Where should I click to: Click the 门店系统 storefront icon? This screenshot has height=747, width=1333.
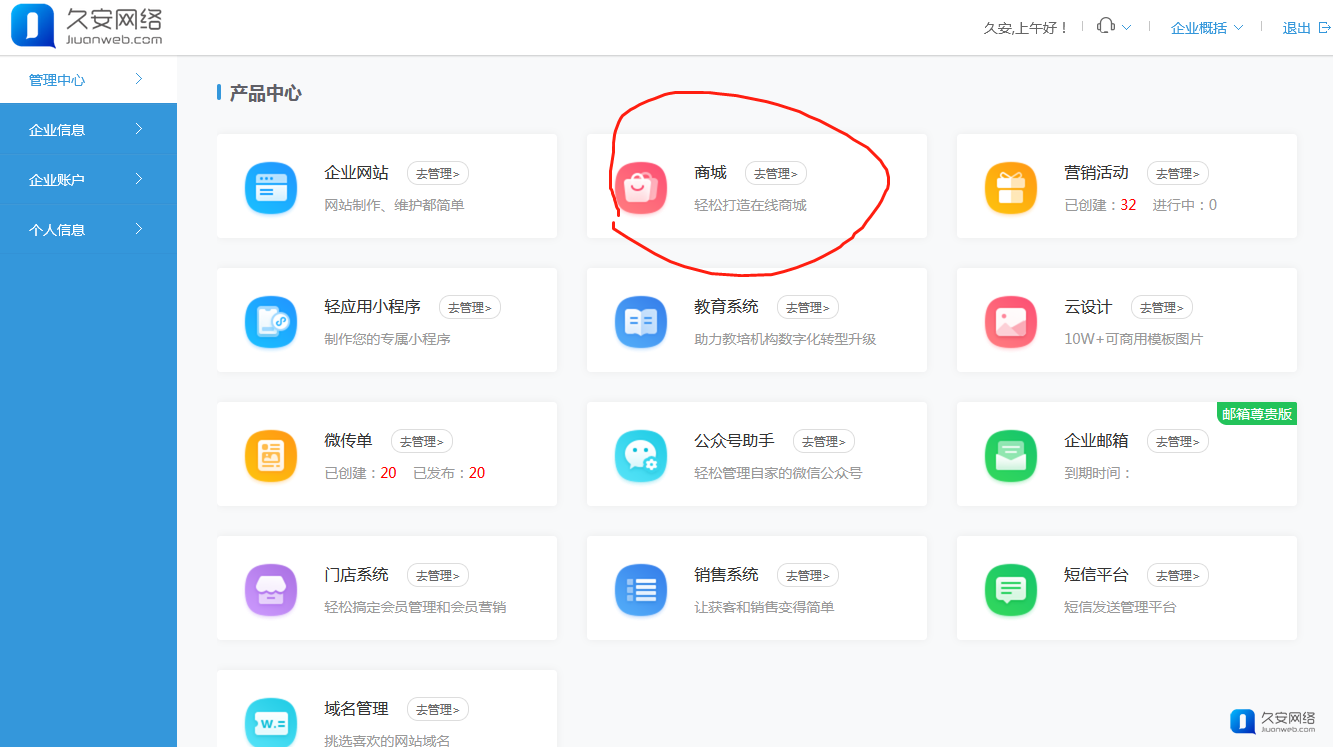click(271, 590)
